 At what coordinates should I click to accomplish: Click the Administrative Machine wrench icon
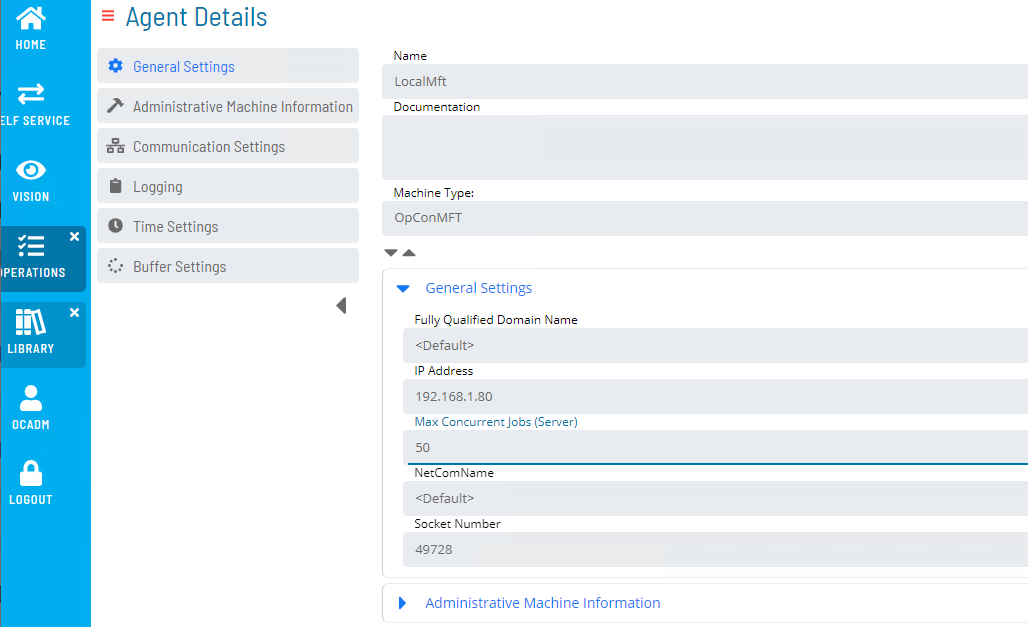click(x=115, y=106)
